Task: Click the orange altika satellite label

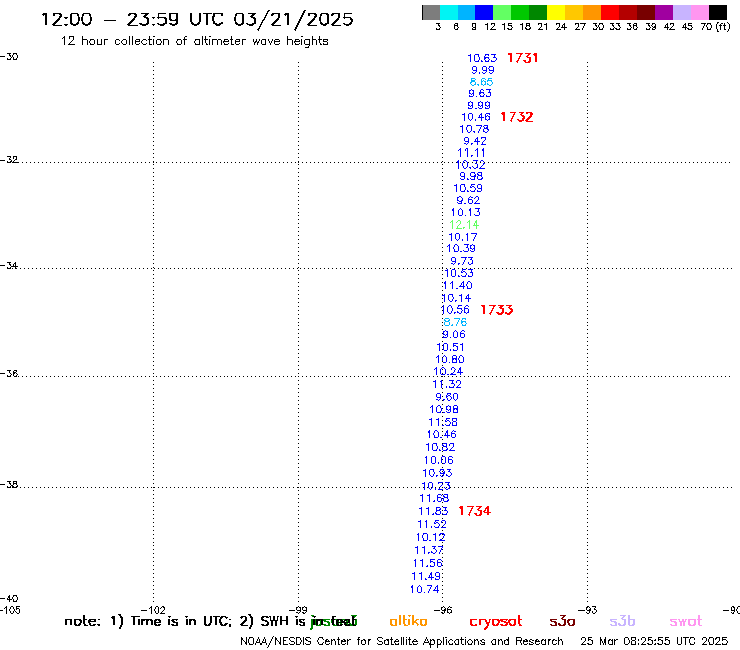Action: (x=409, y=621)
